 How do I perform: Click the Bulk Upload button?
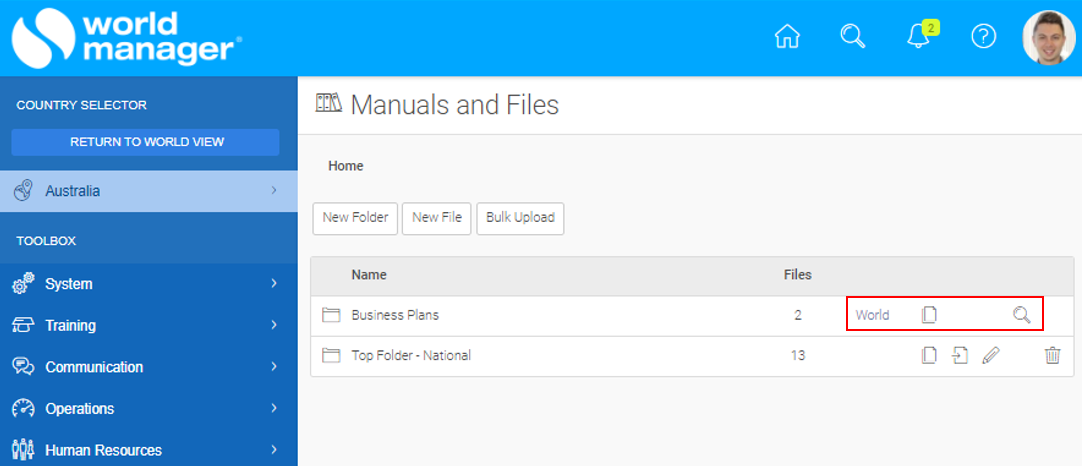pyautogui.click(x=520, y=218)
